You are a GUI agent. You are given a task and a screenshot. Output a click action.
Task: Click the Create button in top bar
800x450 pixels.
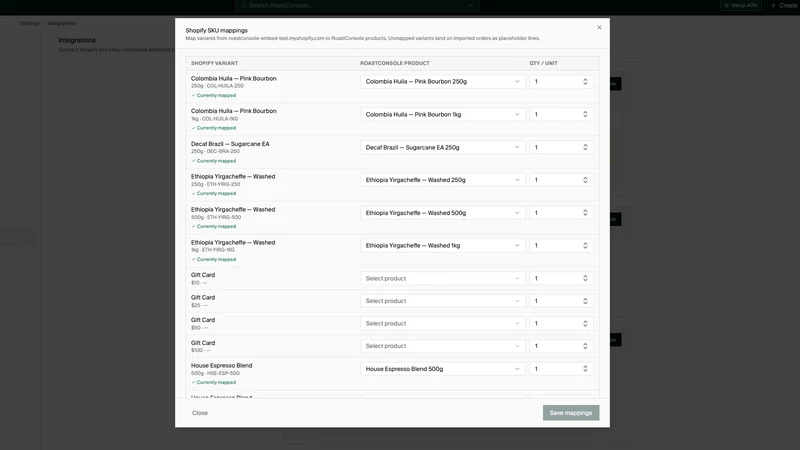tap(783, 5)
